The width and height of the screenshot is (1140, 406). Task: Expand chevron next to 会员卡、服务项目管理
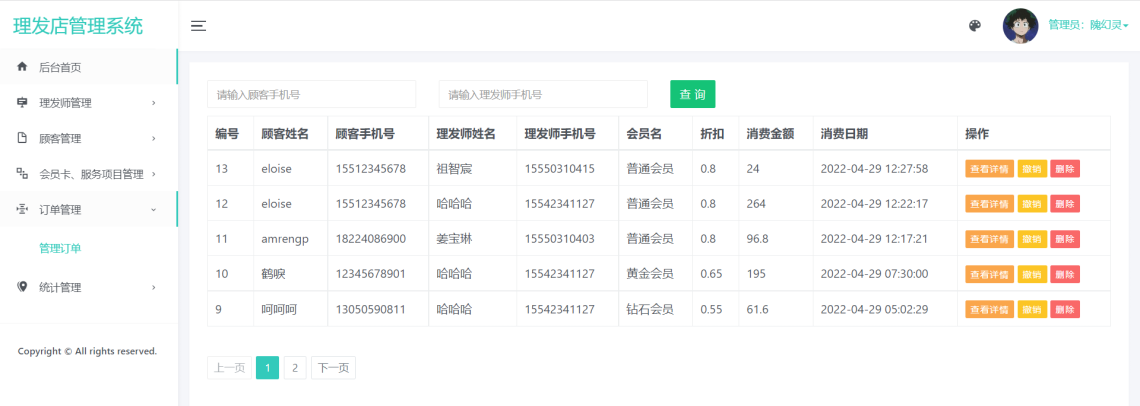click(153, 174)
